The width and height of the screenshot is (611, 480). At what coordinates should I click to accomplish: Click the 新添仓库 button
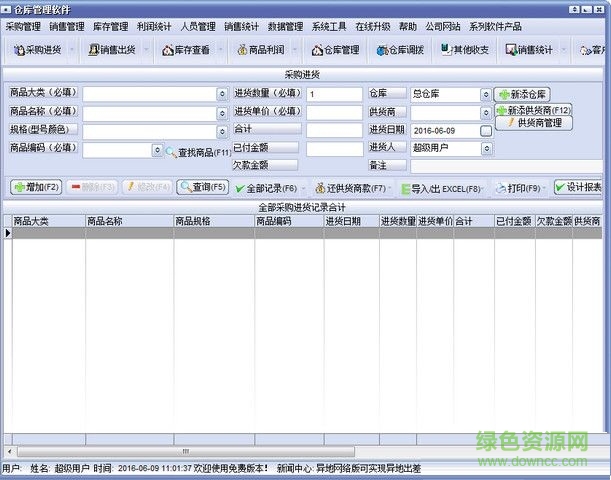coord(522,94)
